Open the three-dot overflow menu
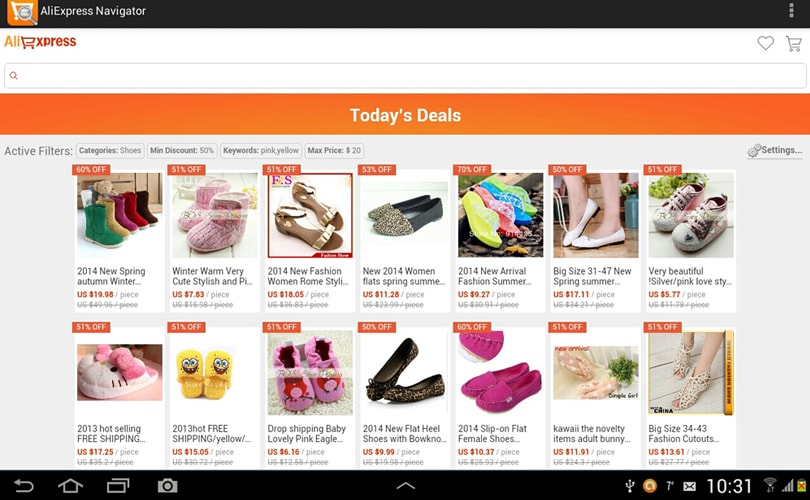Viewport: 810px width, 500px height. (791, 10)
